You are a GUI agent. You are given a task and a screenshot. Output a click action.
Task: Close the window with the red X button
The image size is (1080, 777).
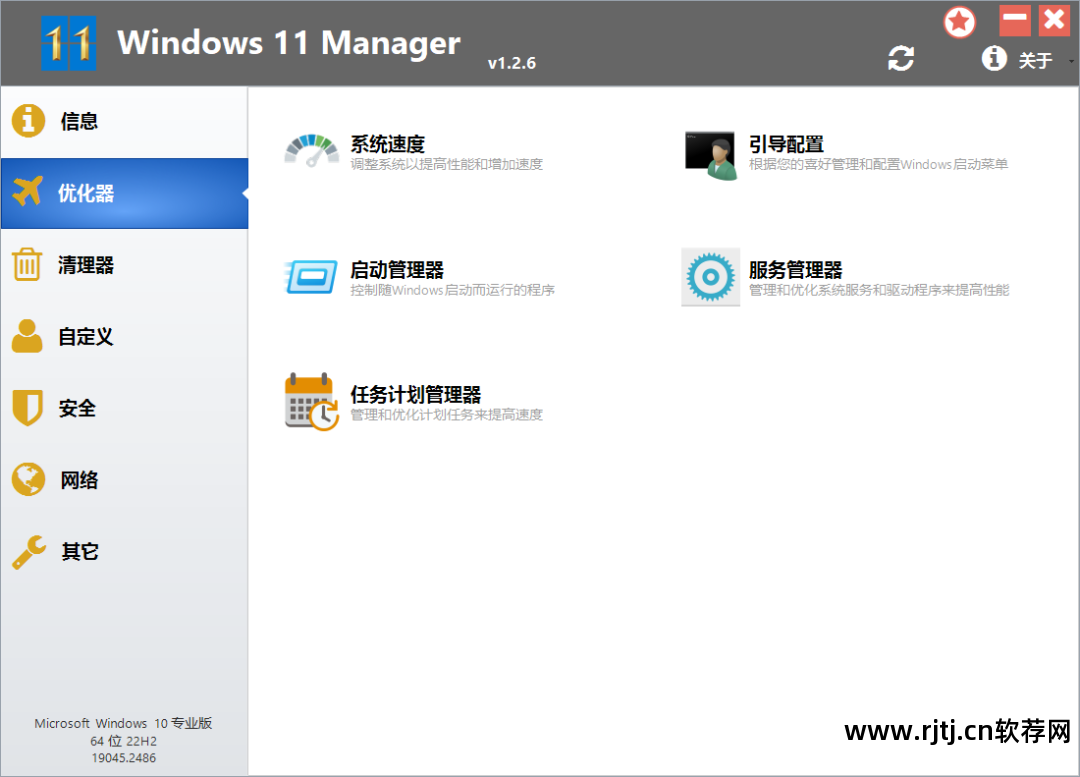coord(1054,20)
